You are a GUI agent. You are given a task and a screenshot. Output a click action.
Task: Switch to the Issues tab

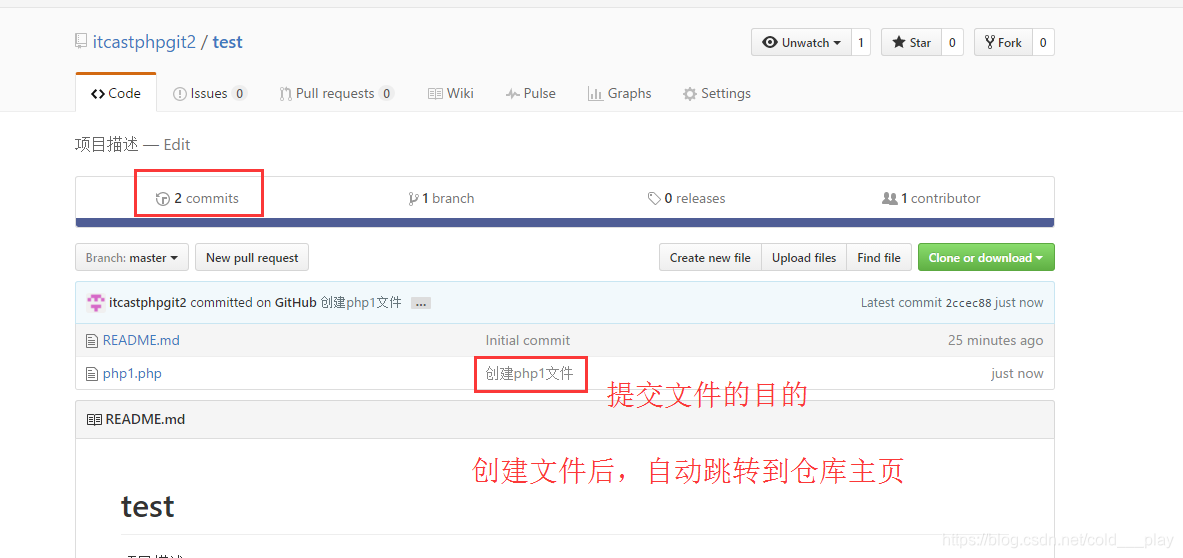[x=210, y=94]
